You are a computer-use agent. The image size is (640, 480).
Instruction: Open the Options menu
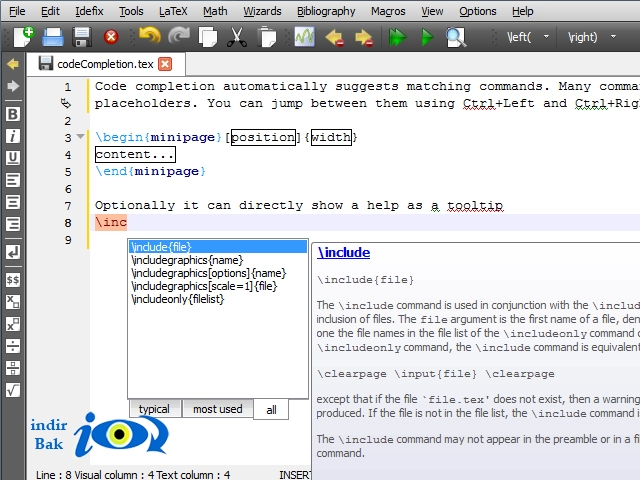click(x=478, y=11)
